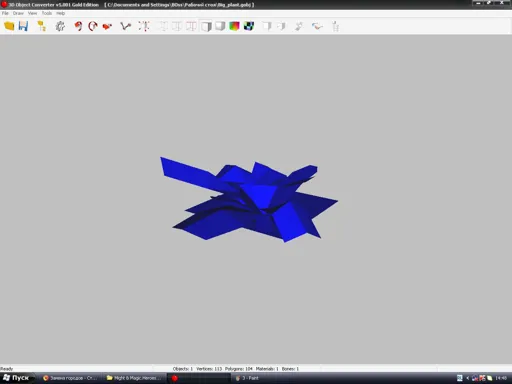Open the Help menu
The height and width of the screenshot is (384, 512).
[x=60, y=13]
